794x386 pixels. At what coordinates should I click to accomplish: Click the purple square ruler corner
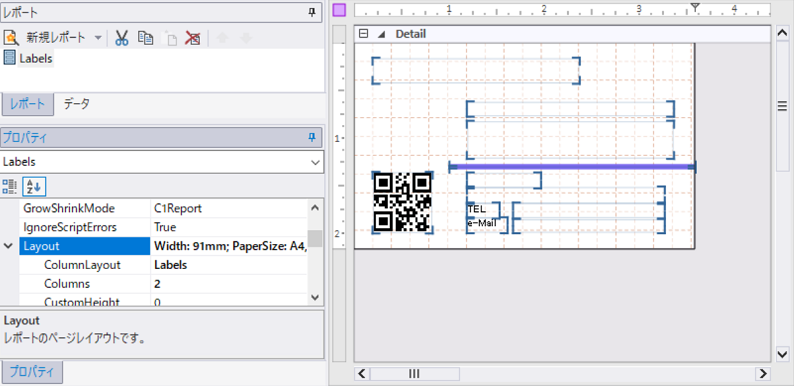[x=340, y=10]
